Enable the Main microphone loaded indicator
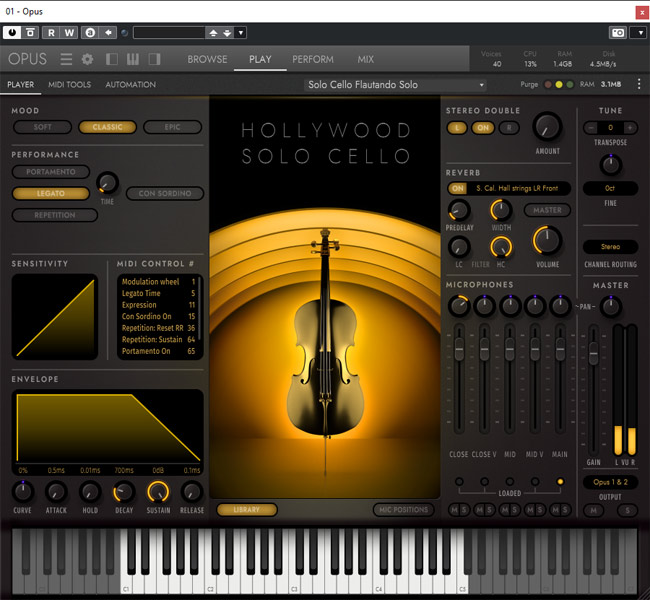The height and width of the screenshot is (600, 650). click(560, 482)
